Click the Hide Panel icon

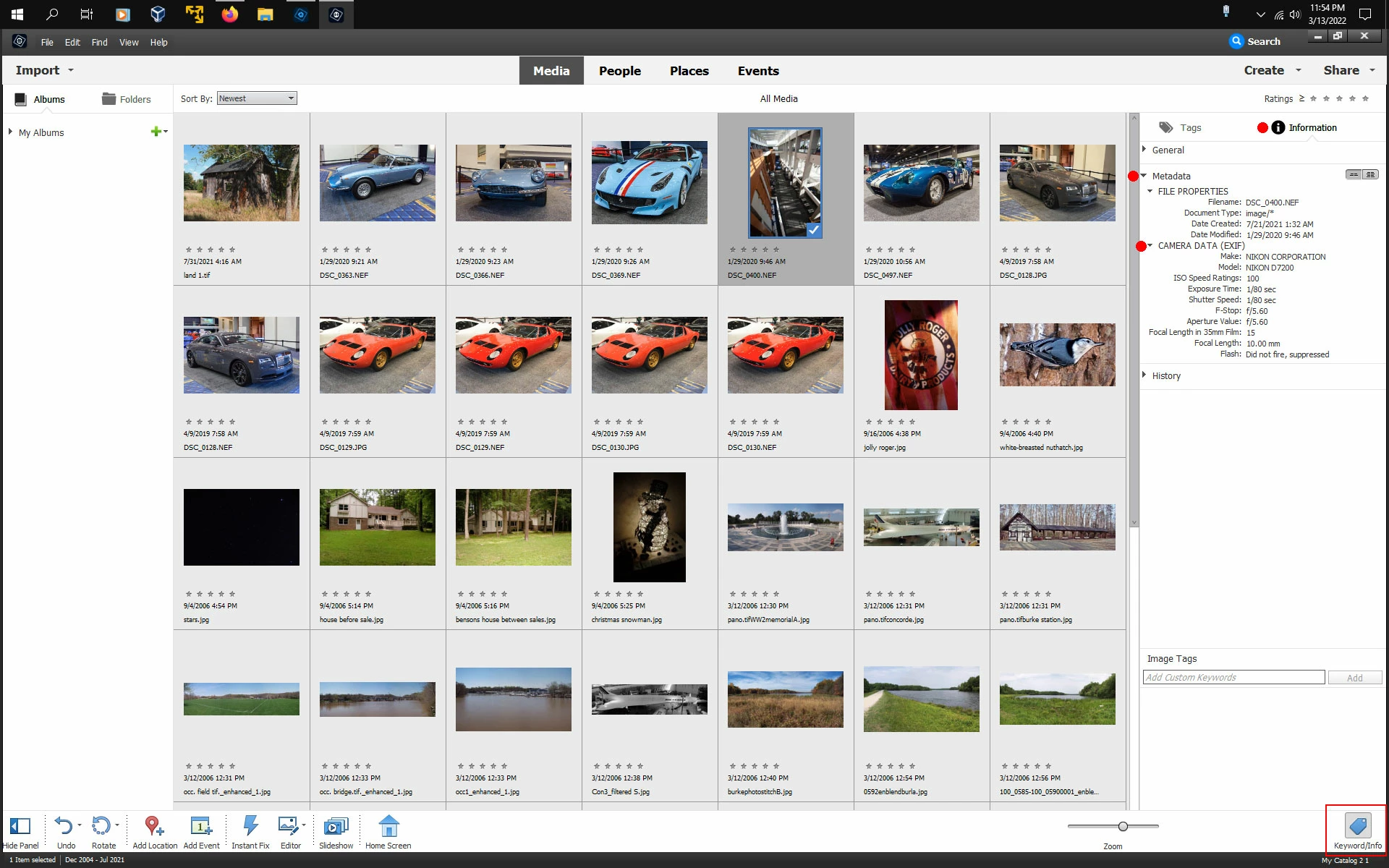tap(20, 827)
